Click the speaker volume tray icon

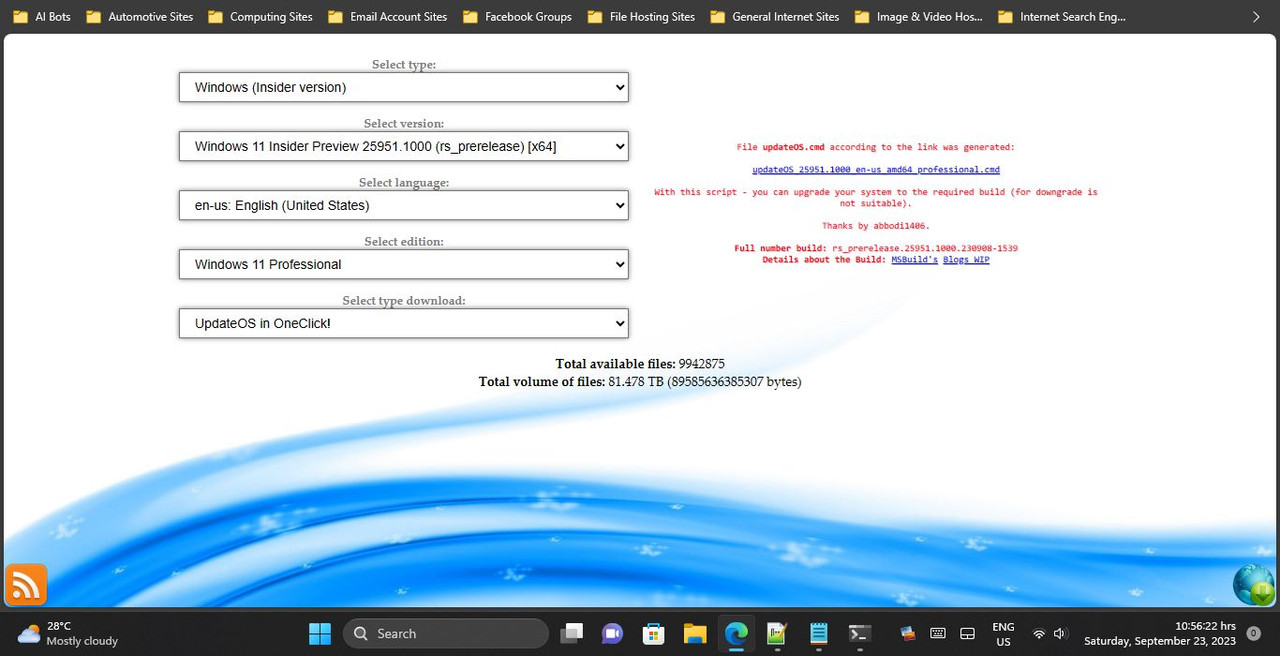[x=1060, y=633]
